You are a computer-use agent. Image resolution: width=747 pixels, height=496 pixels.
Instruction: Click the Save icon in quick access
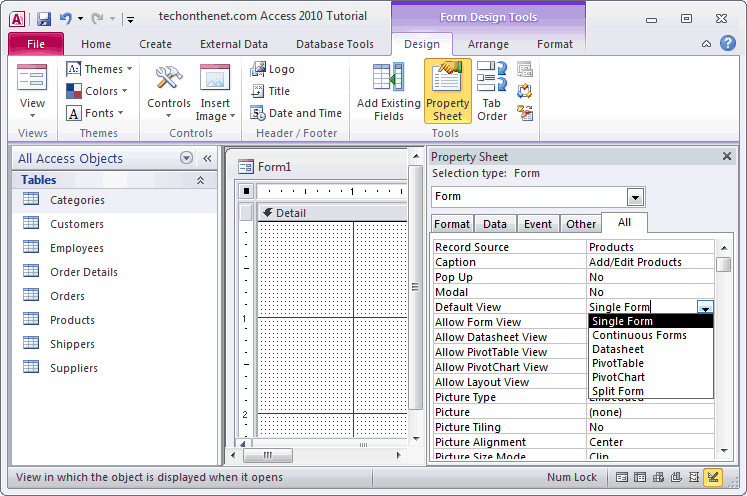(x=44, y=19)
